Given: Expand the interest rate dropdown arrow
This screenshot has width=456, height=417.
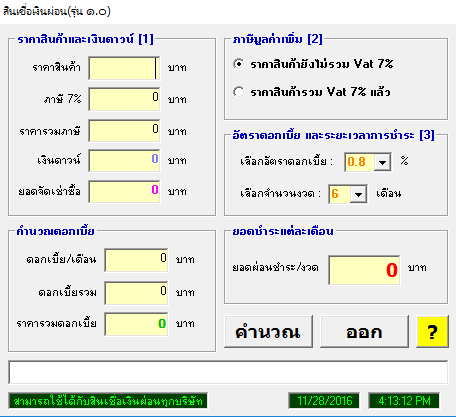Looking at the screenshot, I should (382, 162).
